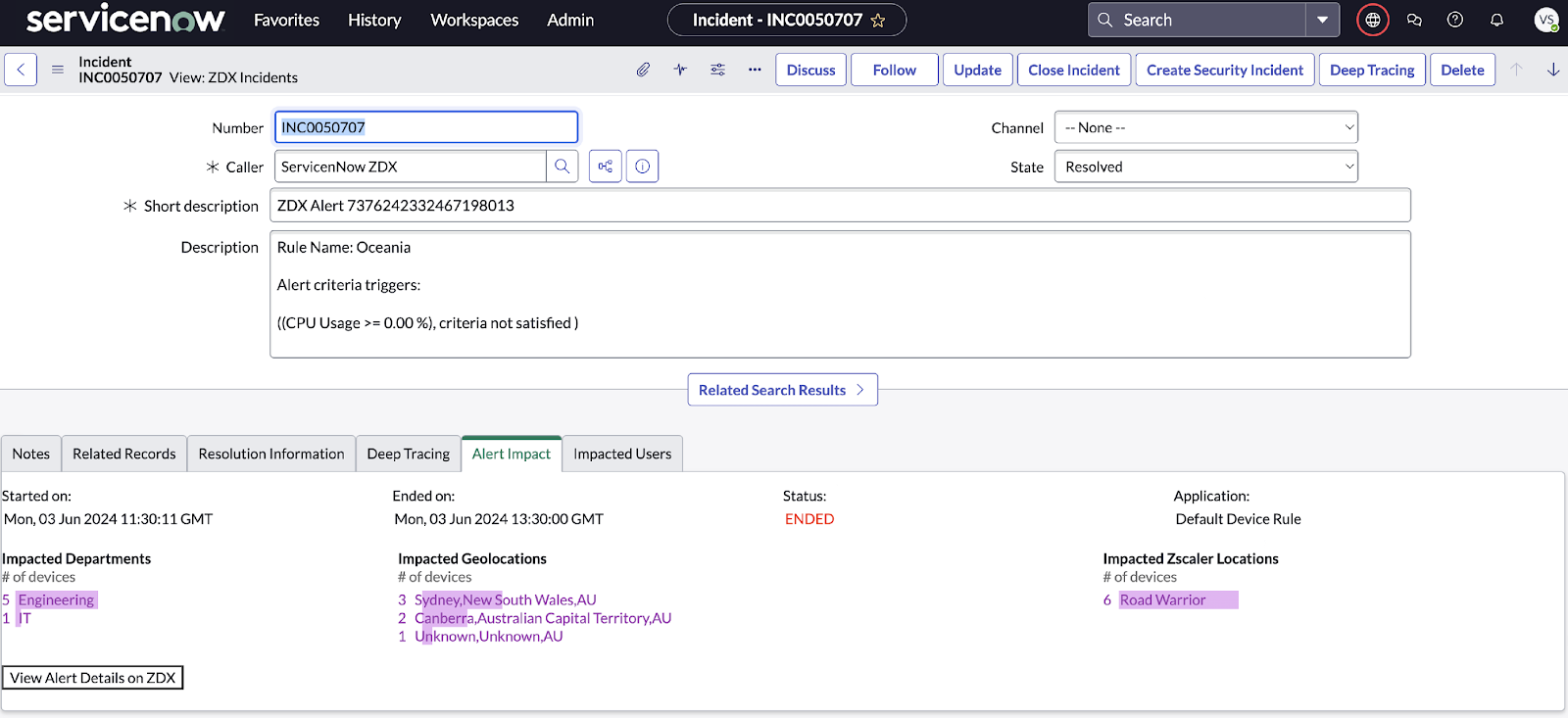The height and width of the screenshot is (718, 1568).
Task: Click View Alert Details on ZDX
Action: point(93,678)
